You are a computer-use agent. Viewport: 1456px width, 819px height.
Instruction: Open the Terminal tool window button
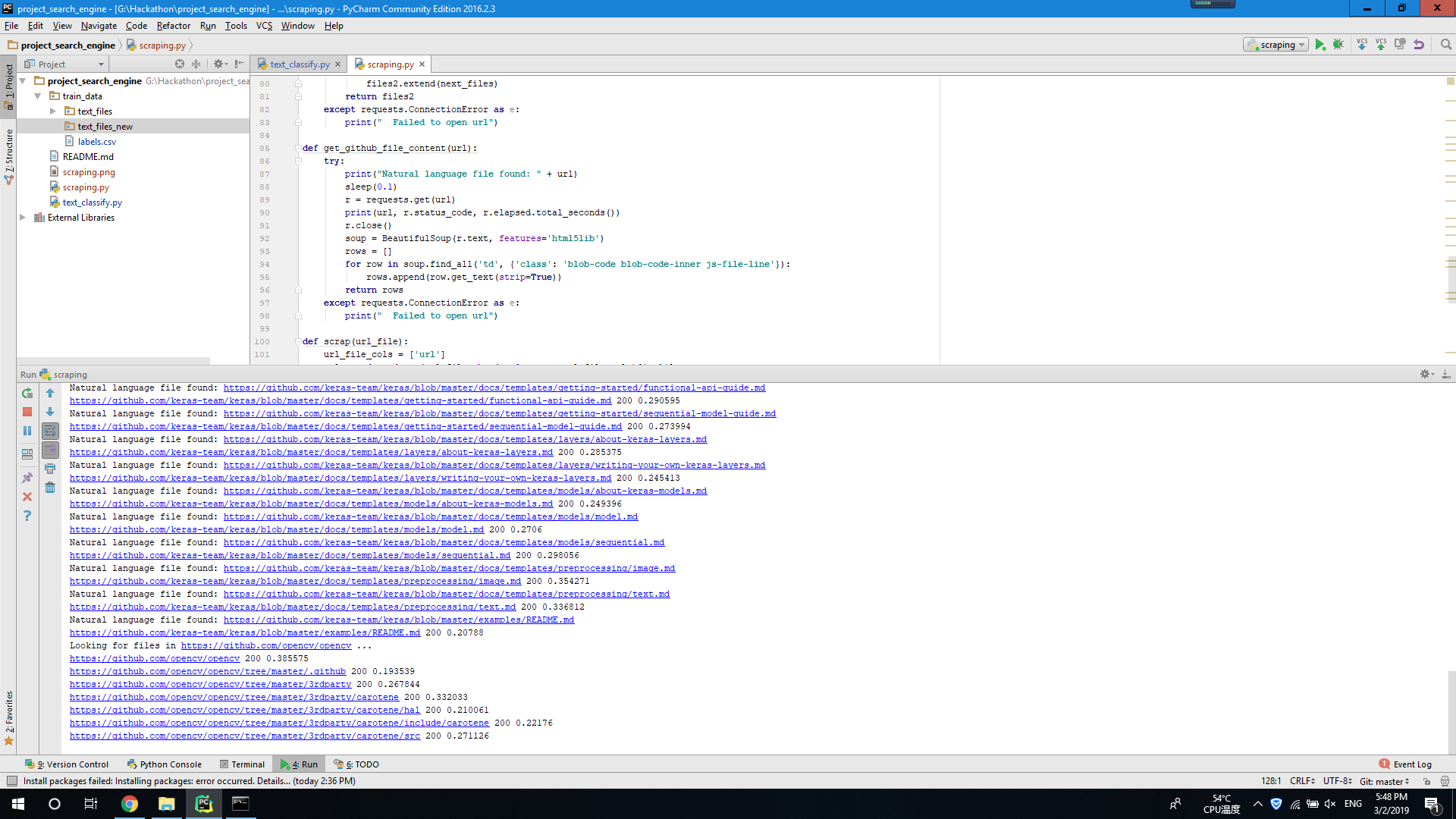click(x=242, y=764)
